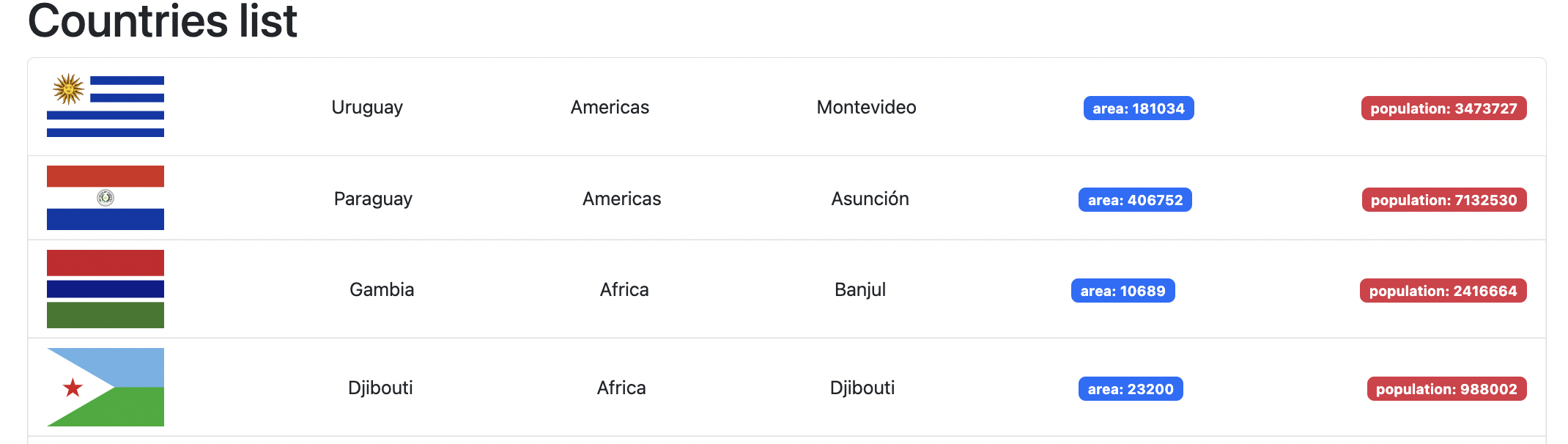
Task: Select the country name Gambia
Action: click(x=382, y=289)
